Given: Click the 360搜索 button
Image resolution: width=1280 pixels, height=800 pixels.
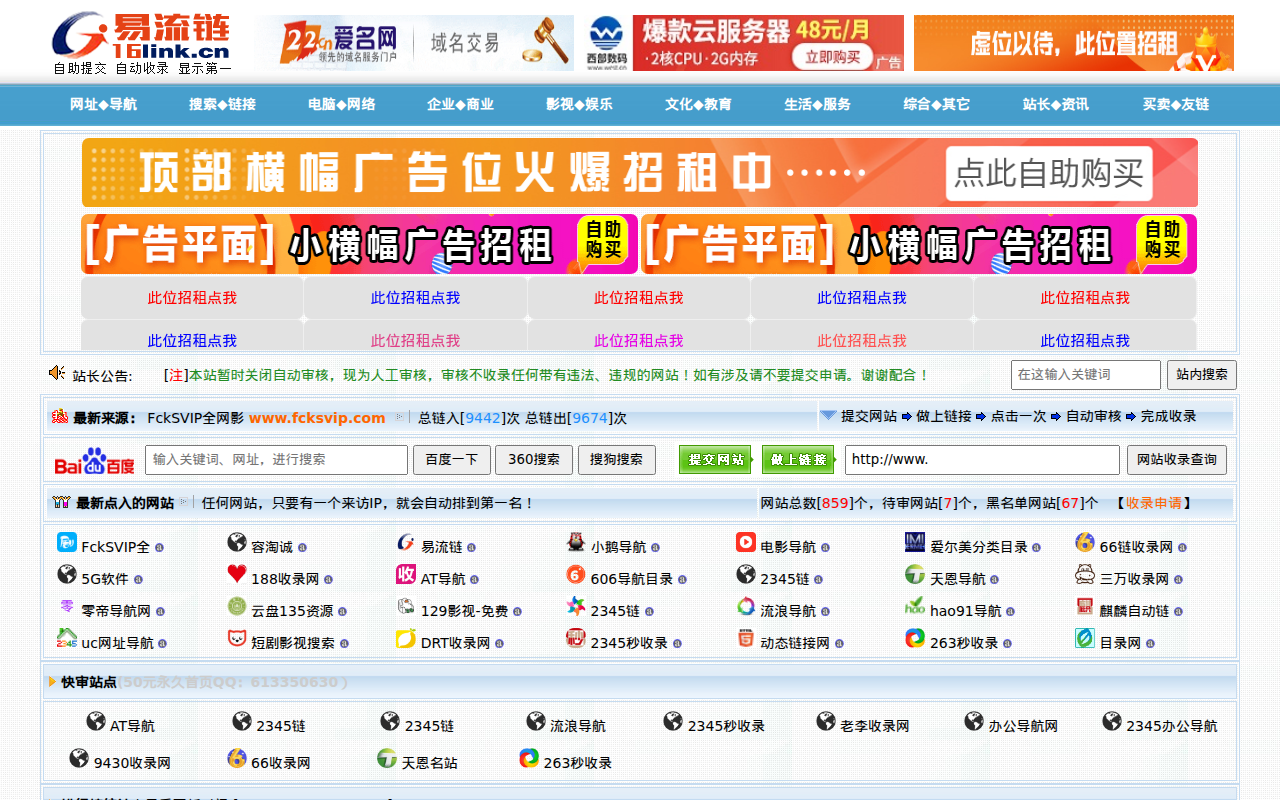Looking at the screenshot, I should (x=534, y=460).
